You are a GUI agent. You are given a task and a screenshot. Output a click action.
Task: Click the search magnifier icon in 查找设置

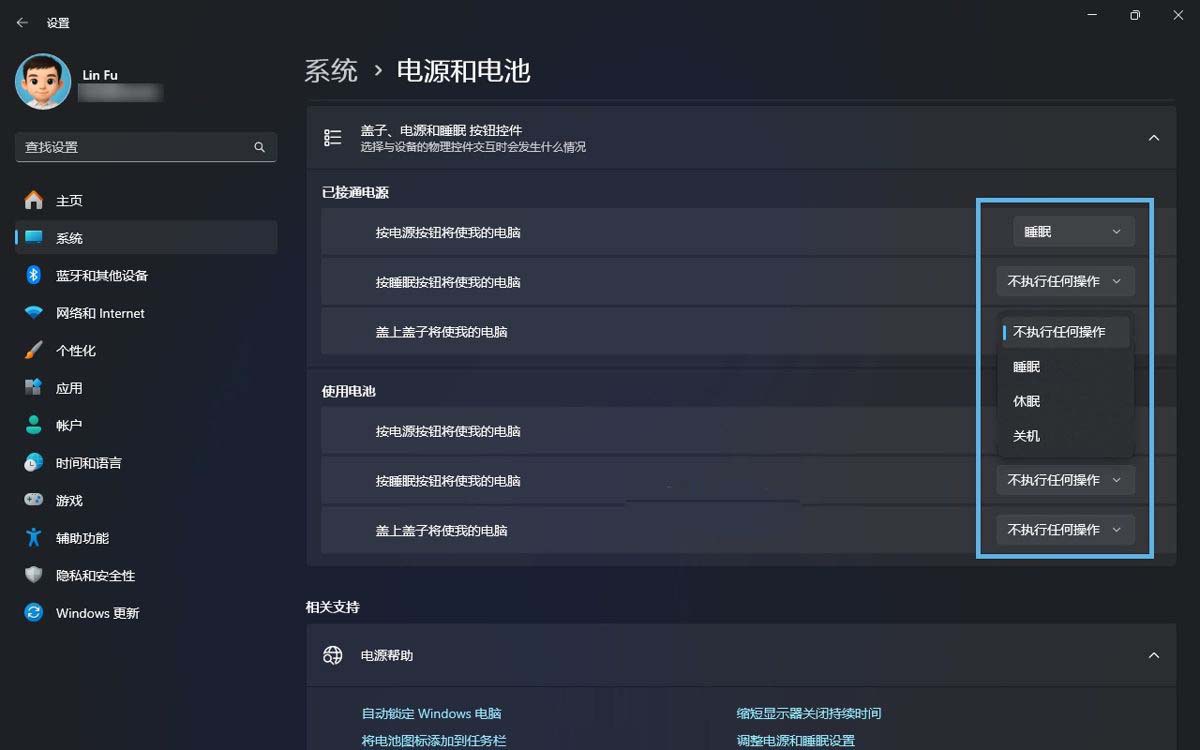coord(259,147)
